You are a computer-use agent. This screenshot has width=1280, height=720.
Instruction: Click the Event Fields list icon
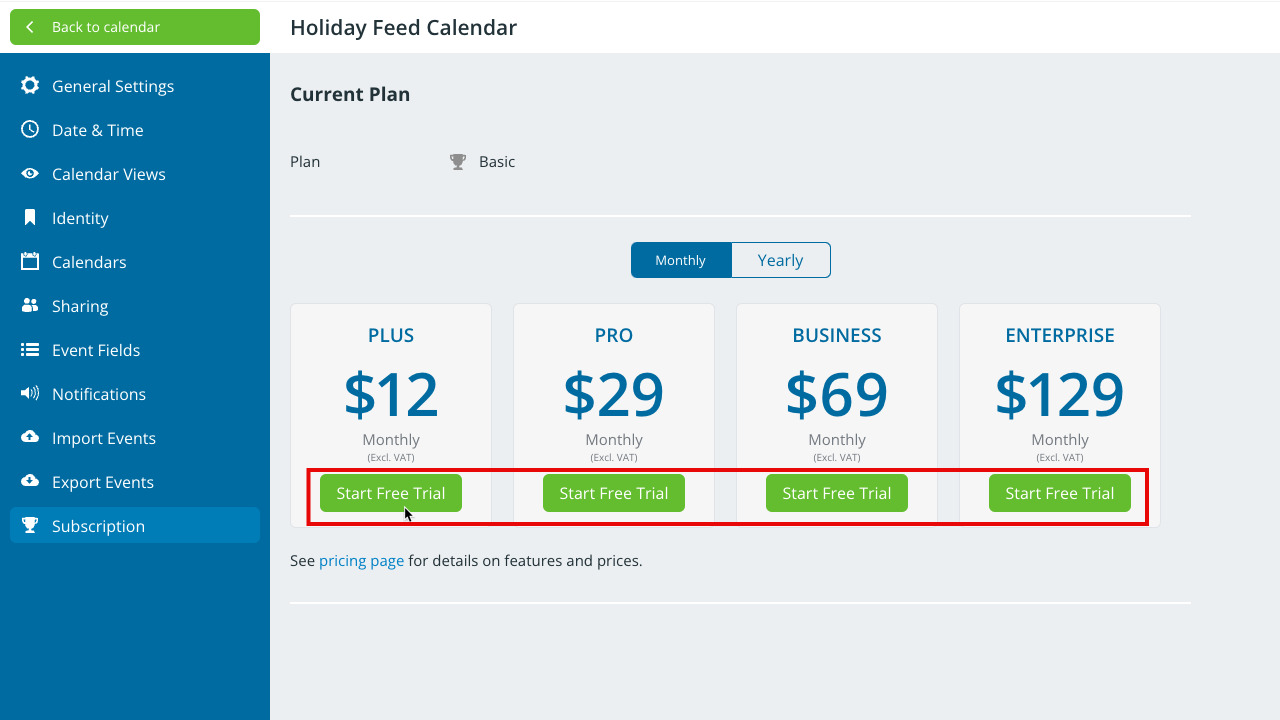point(30,350)
